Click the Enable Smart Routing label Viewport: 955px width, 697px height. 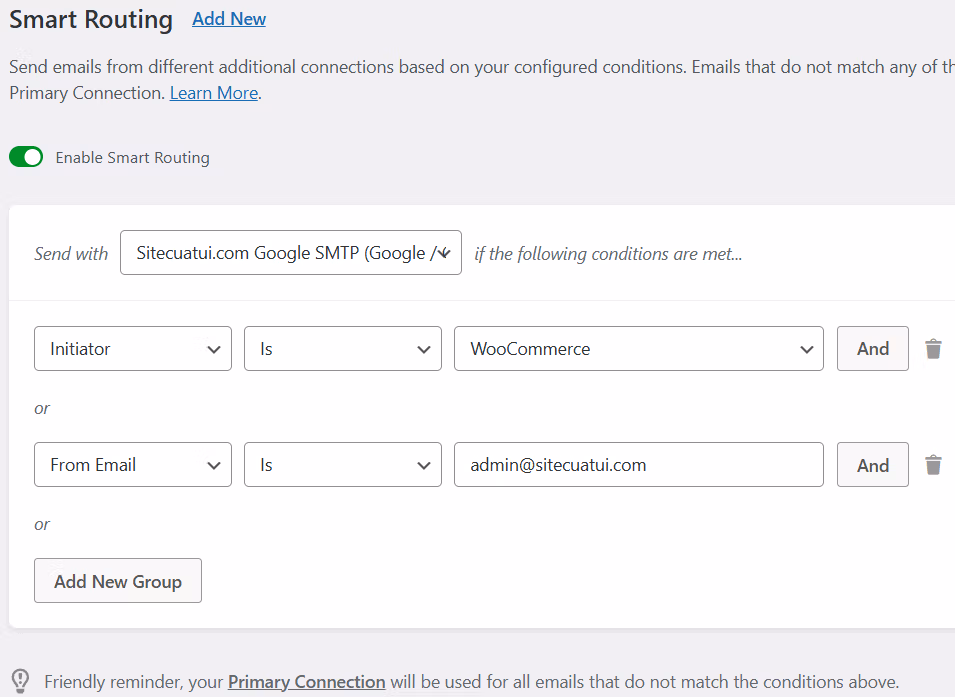coord(132,158)
